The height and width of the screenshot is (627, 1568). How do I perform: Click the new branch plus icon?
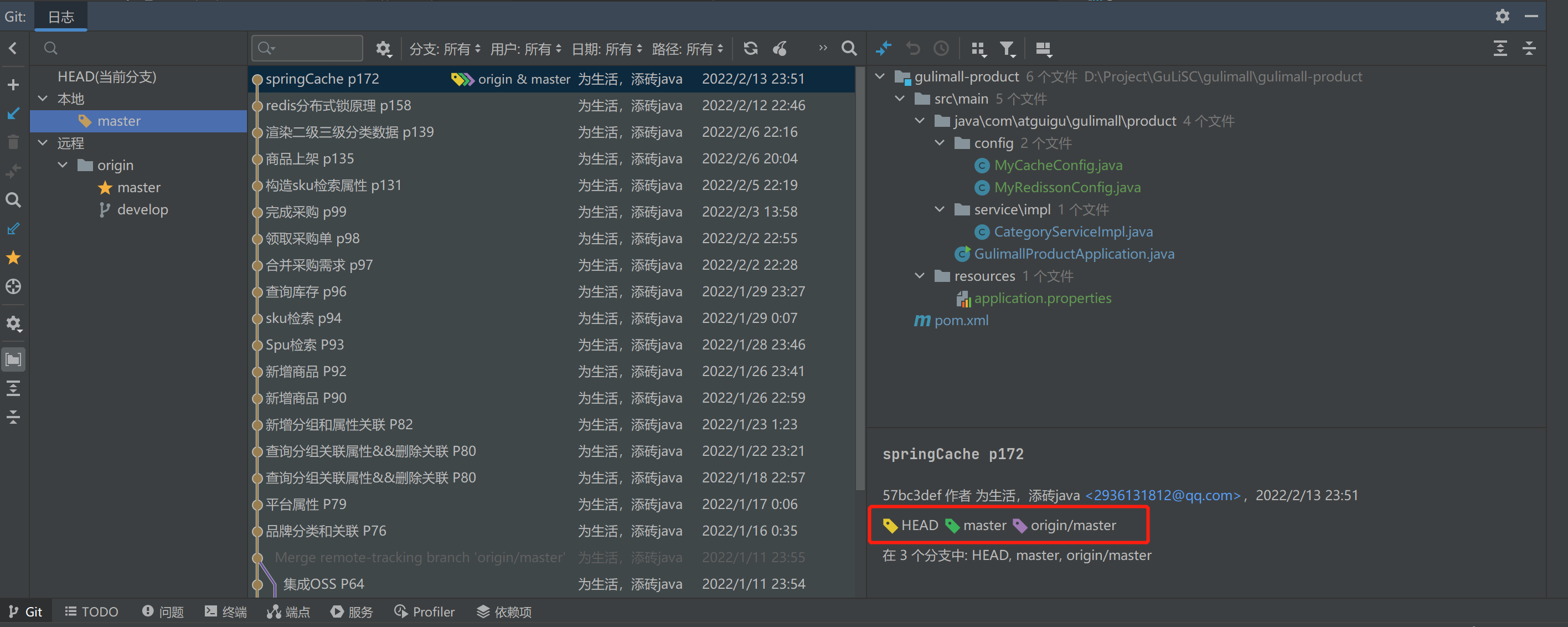pos(13,85)
